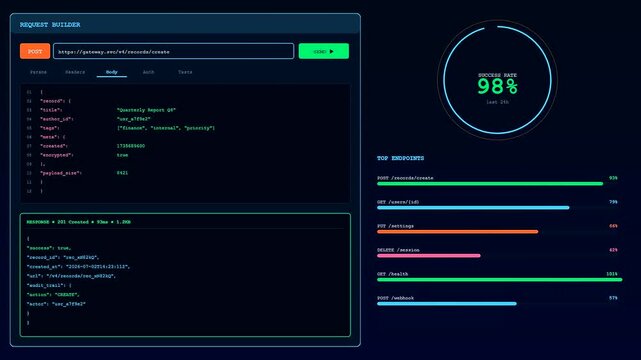The image size is (641, 360).
Task: Click the REQUEST BUILDER panel title
Action: (x=50, y=25)
